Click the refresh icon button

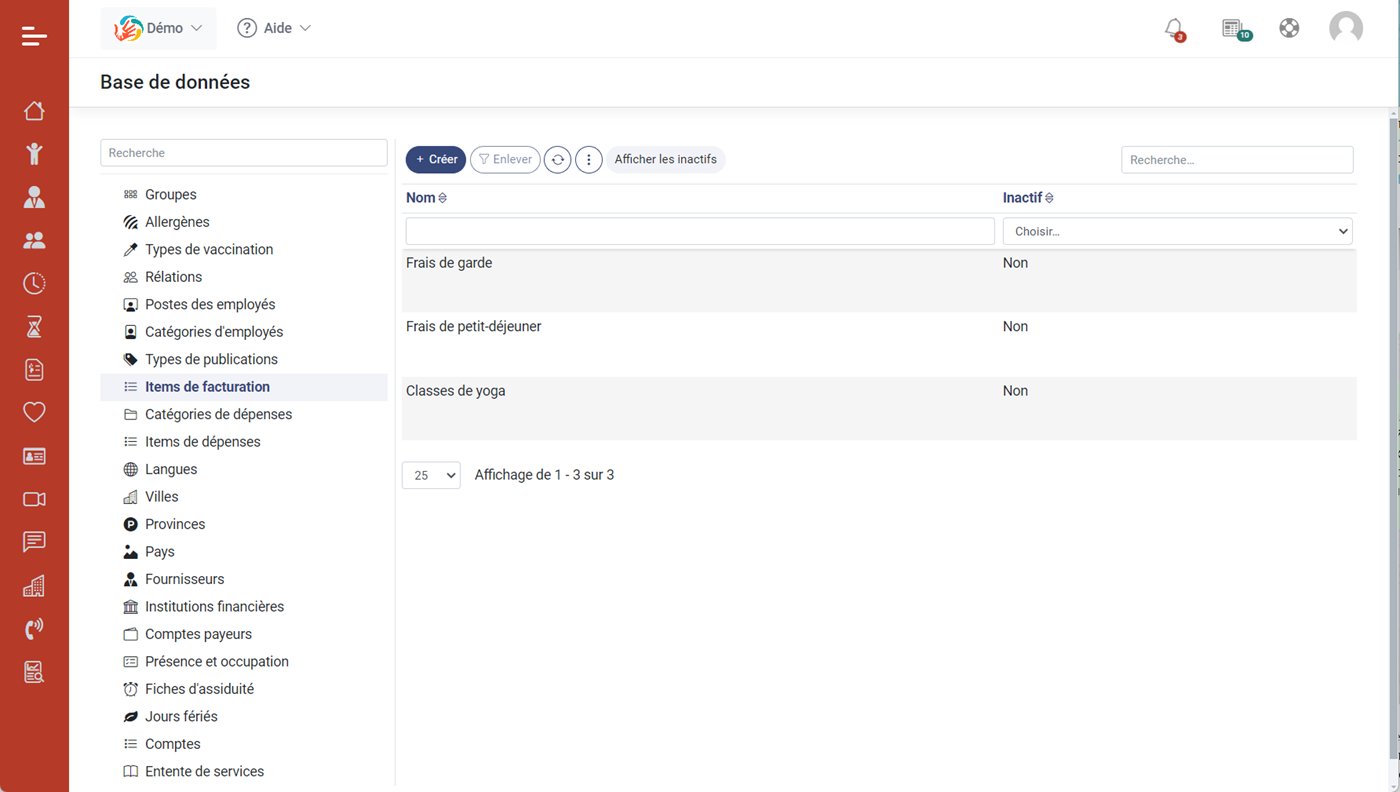[558, 160]
